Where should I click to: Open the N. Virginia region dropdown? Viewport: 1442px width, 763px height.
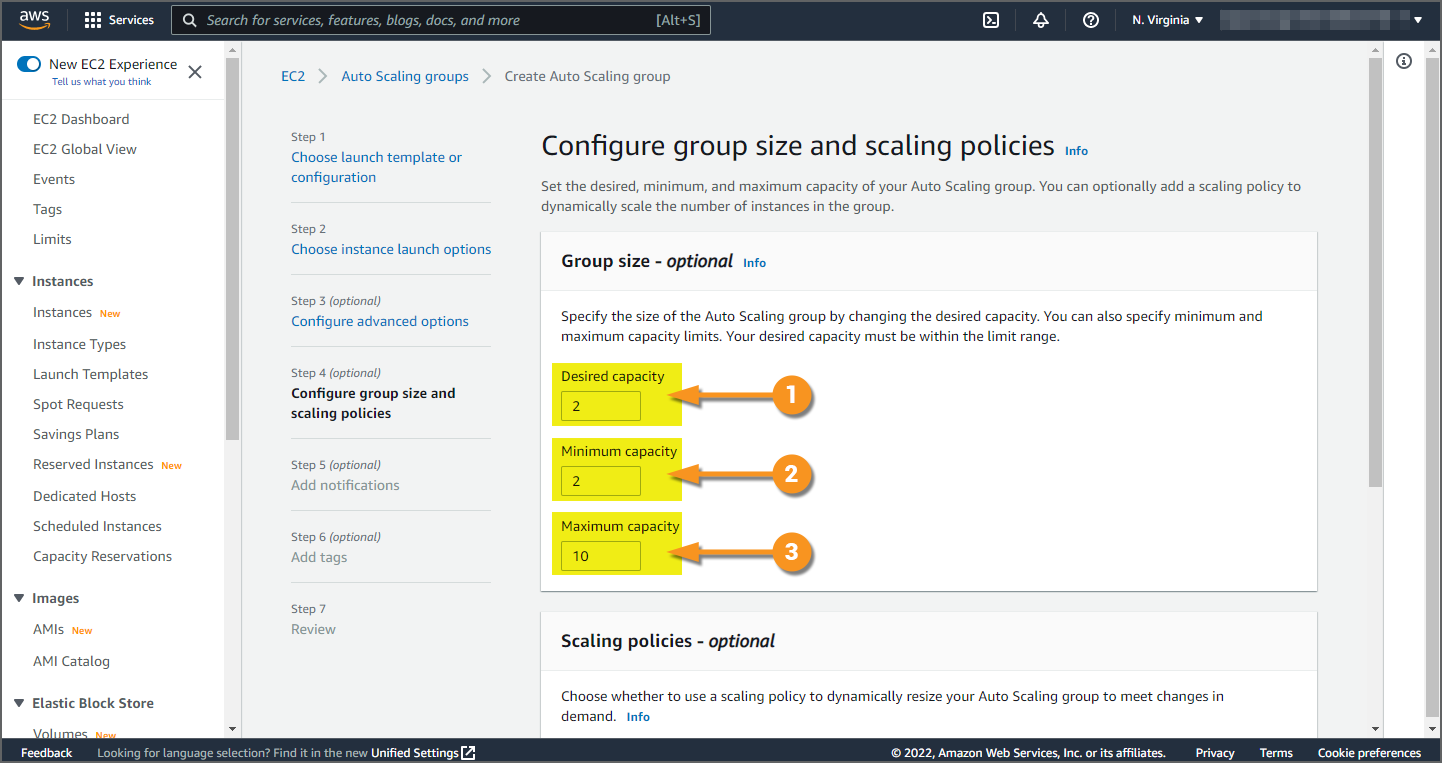click(x=1167, y=20)
